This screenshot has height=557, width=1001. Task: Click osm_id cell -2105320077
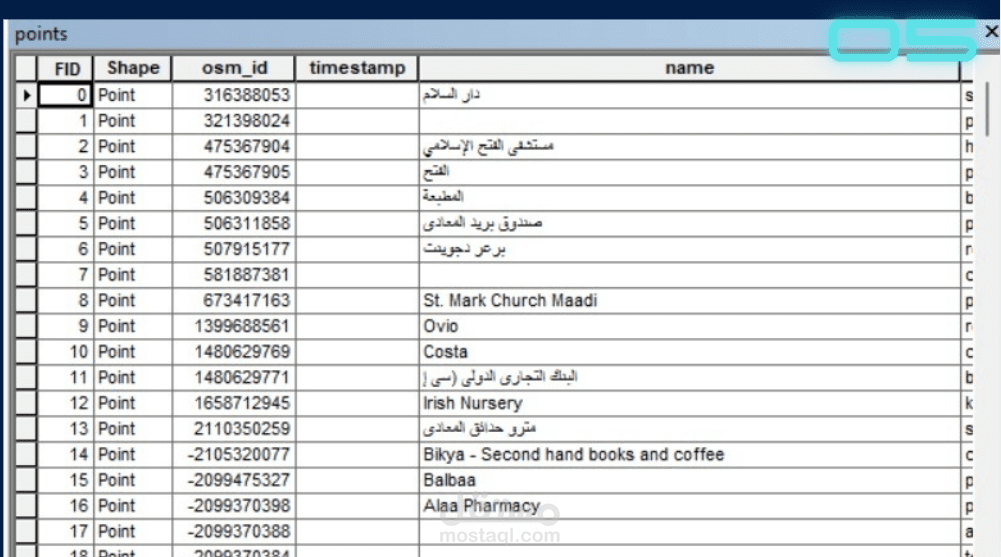[234, 454]
